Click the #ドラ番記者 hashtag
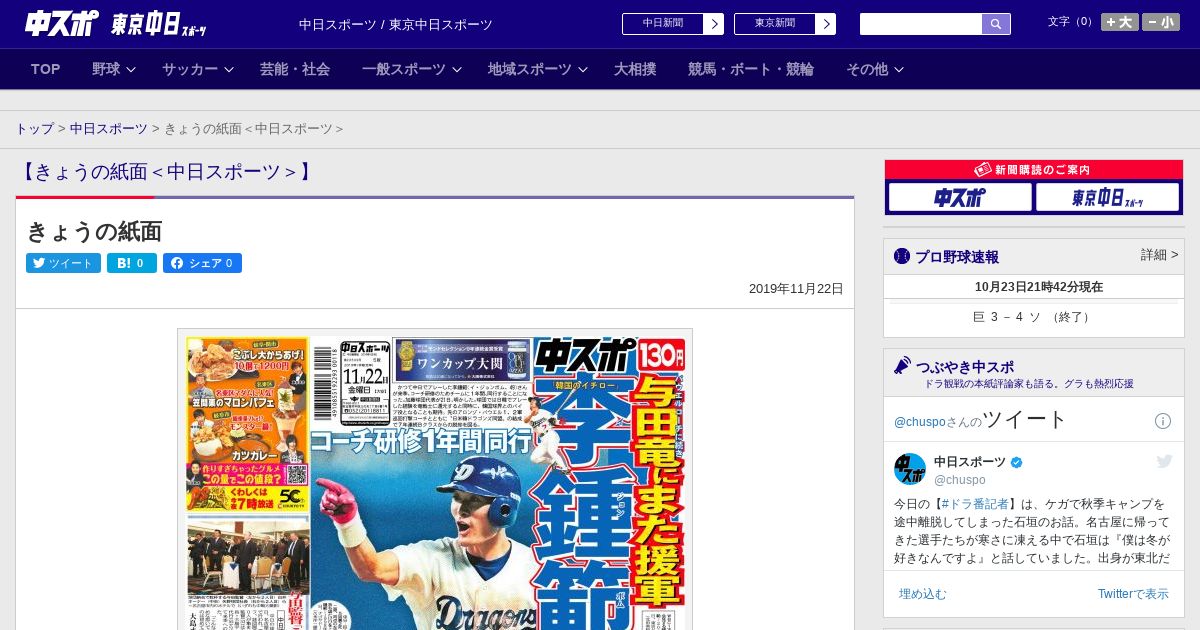The width and height of the screenshot is (1200, 630). (976, 504)
